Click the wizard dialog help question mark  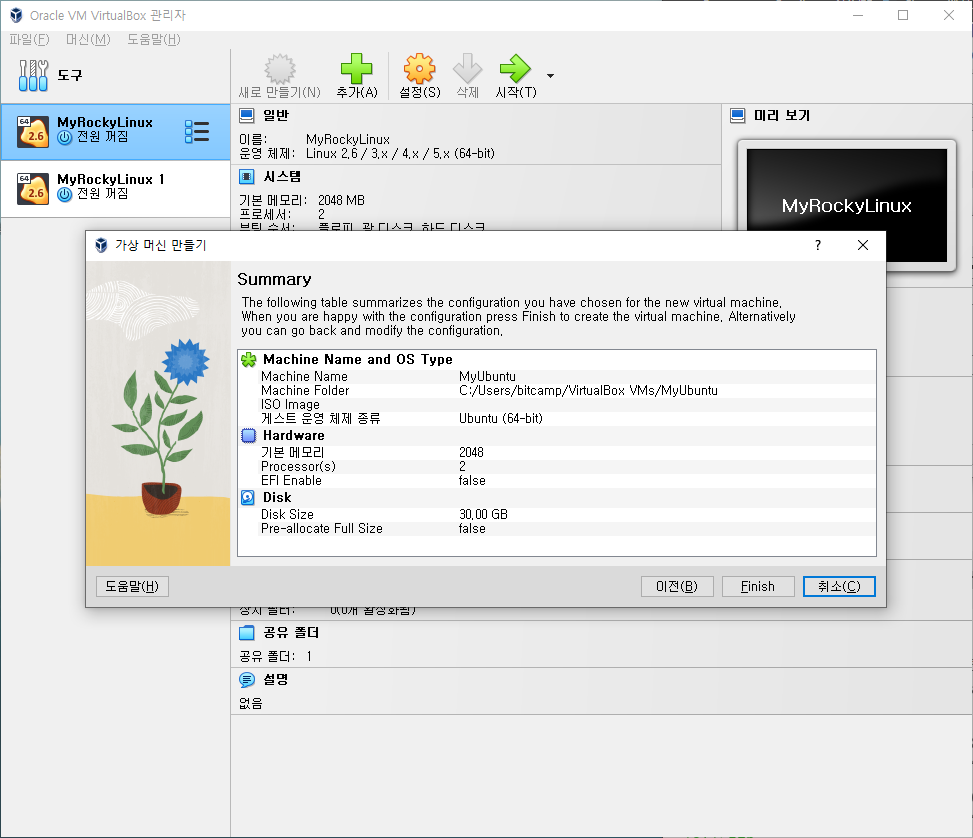(818, 245)
